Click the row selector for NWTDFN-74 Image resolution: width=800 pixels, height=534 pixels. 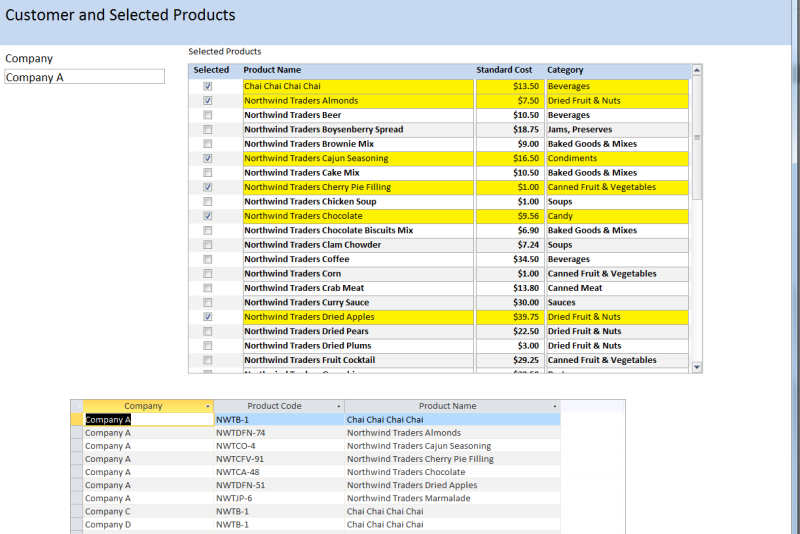(77, 433)
